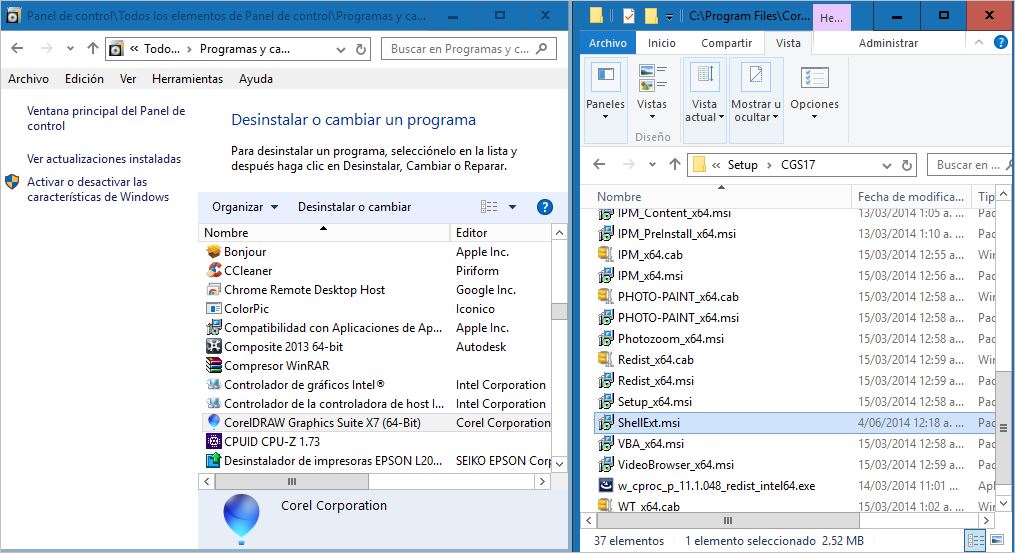The width and height of the screenshot is (1015, 553).
Task: Click the Paneles icon in the Explorer ribbon
Action: pos(605,77)
